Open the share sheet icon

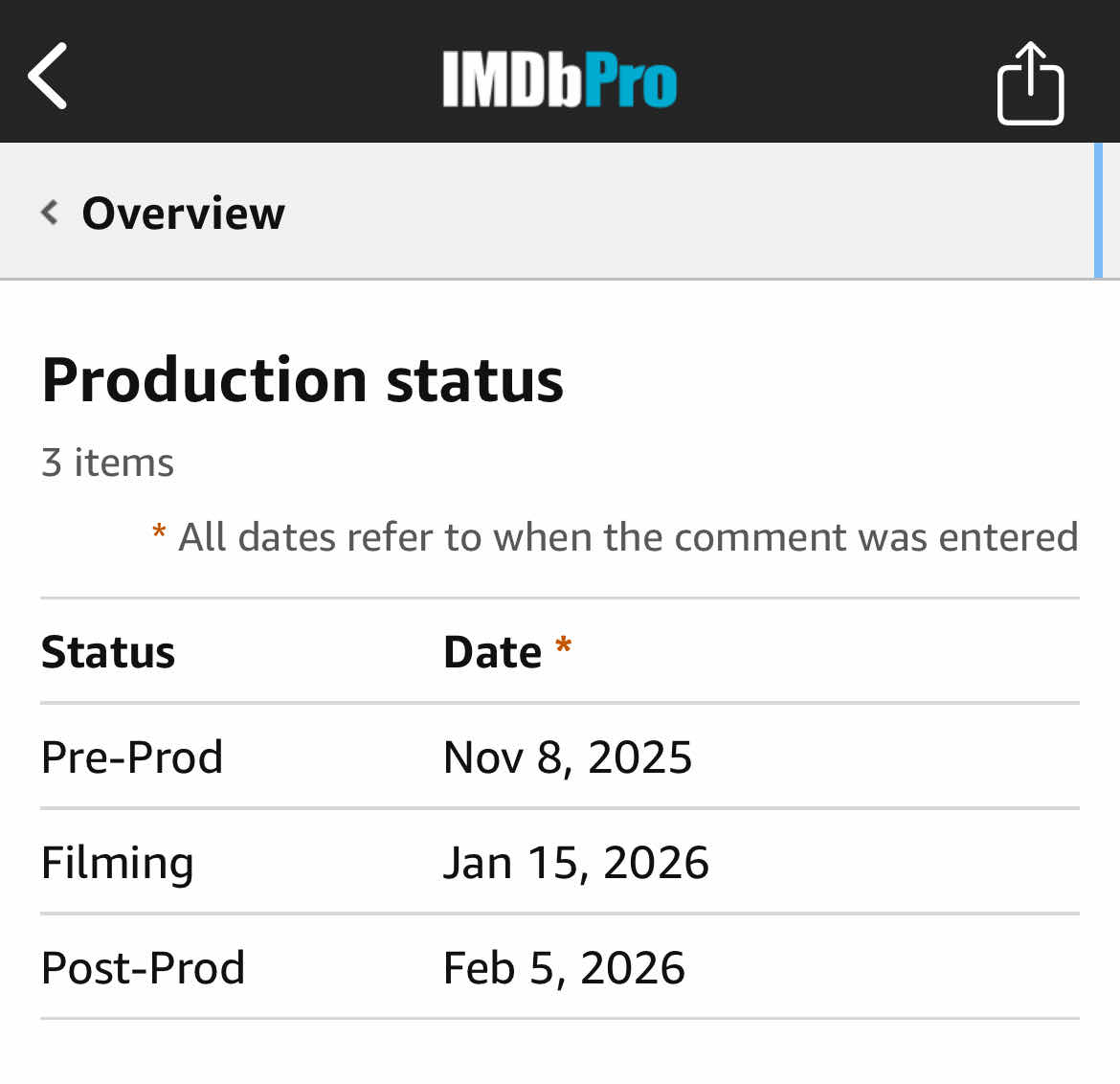[1030, 83]
